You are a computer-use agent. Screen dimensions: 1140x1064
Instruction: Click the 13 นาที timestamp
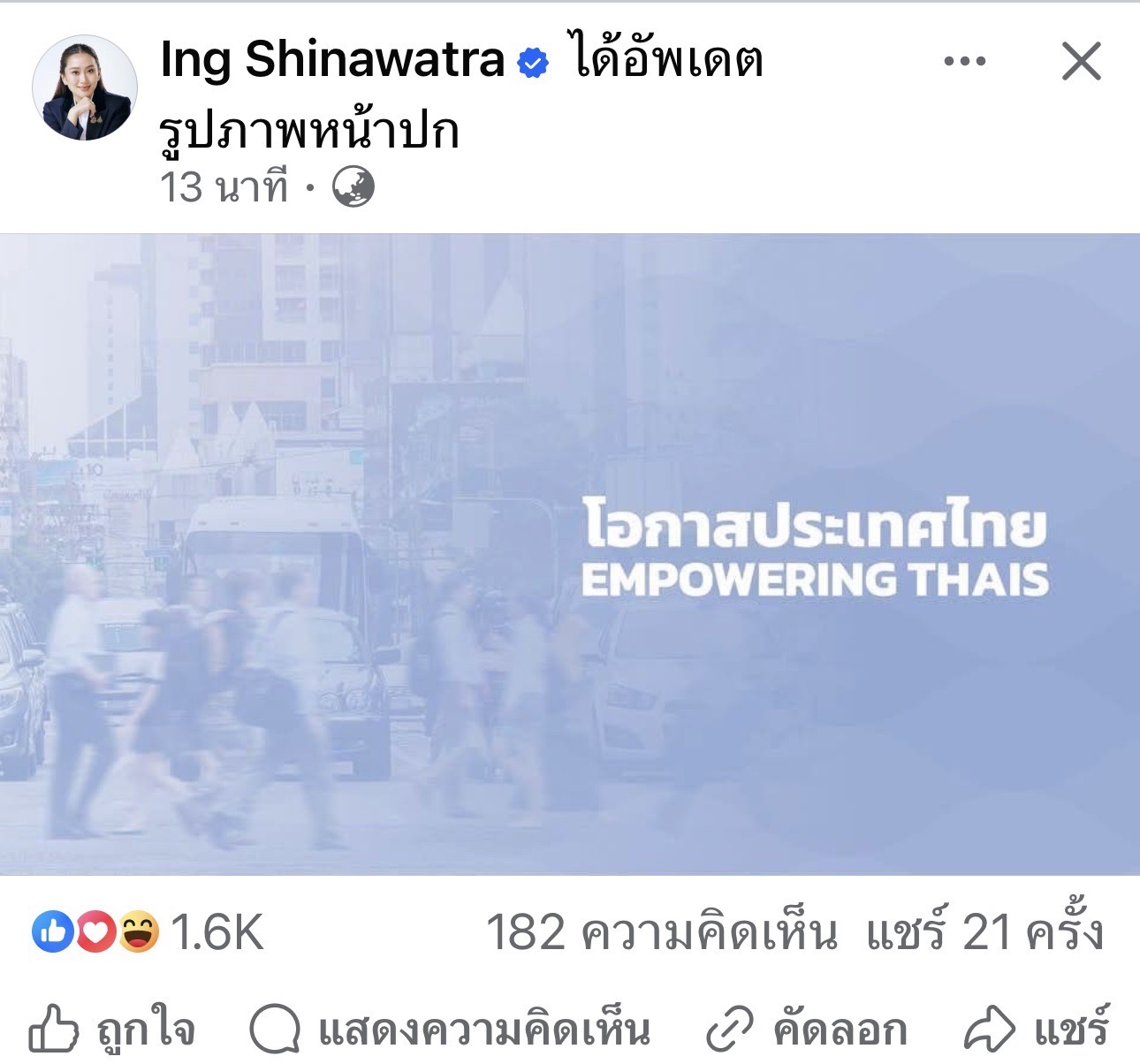(224, 187)
